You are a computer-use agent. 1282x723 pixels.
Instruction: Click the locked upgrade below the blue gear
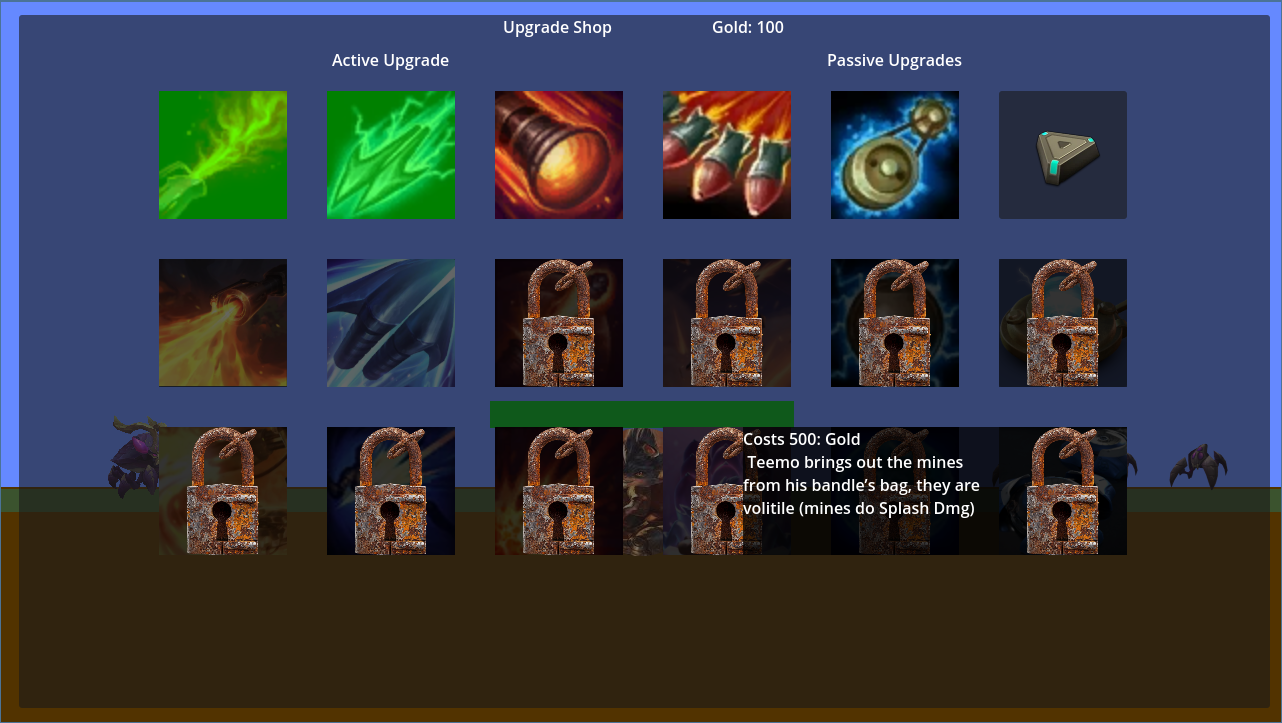[895, 323]
